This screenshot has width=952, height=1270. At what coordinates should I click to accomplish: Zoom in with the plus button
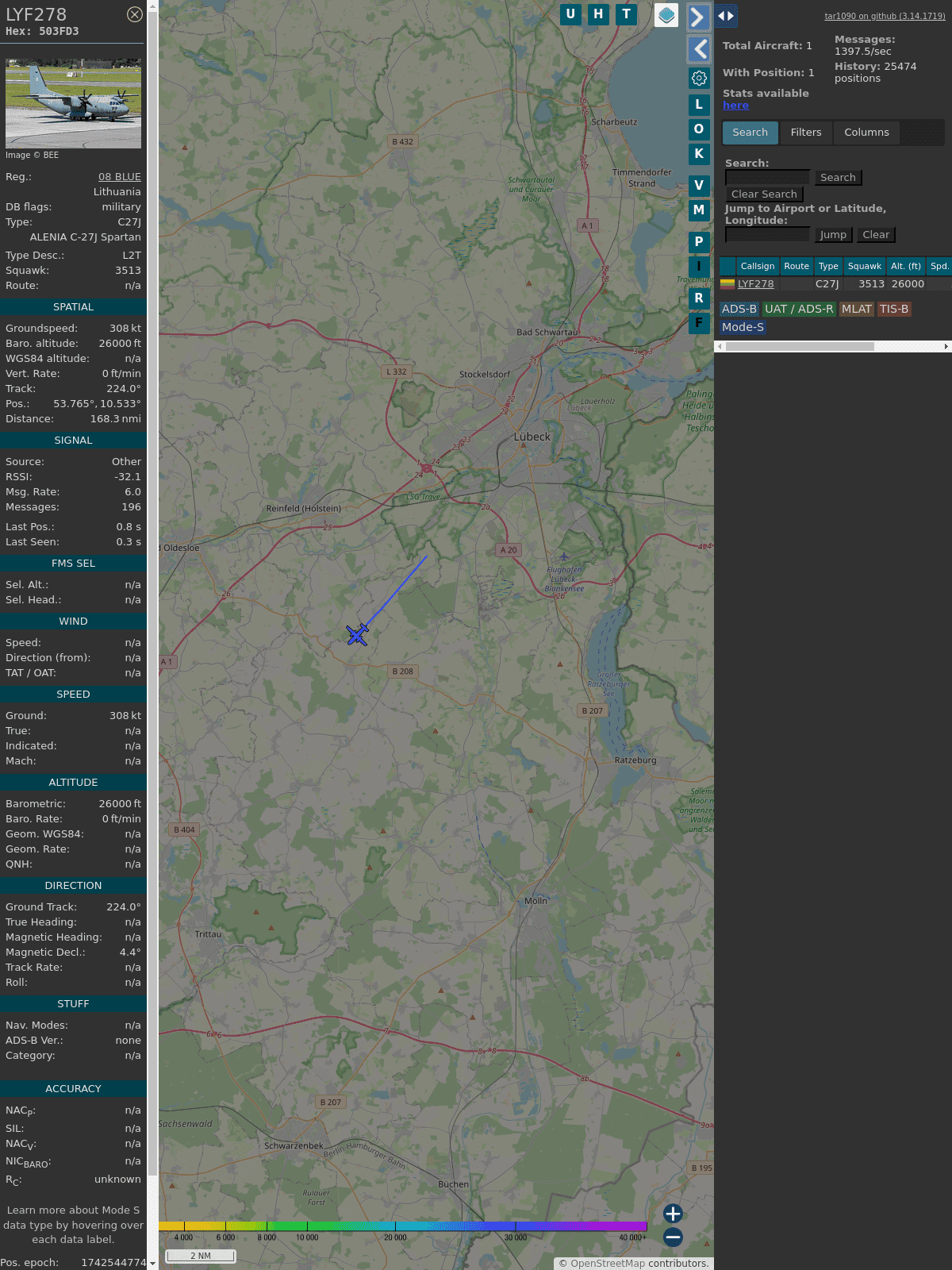(673, 1214)
